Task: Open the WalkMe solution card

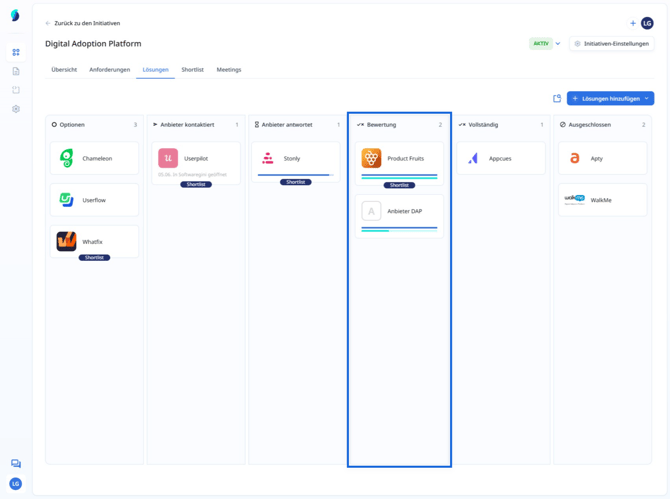Action: point(602,200)
